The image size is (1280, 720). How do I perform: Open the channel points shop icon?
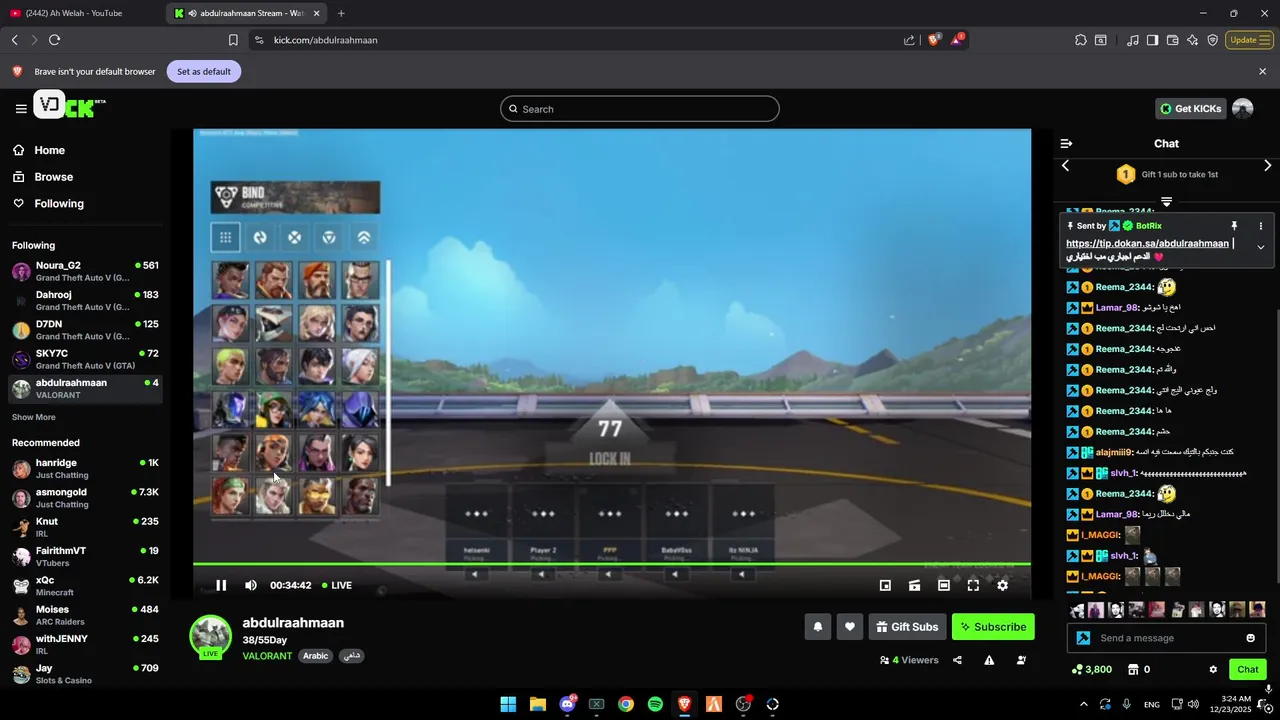(x=1133, y=669)
